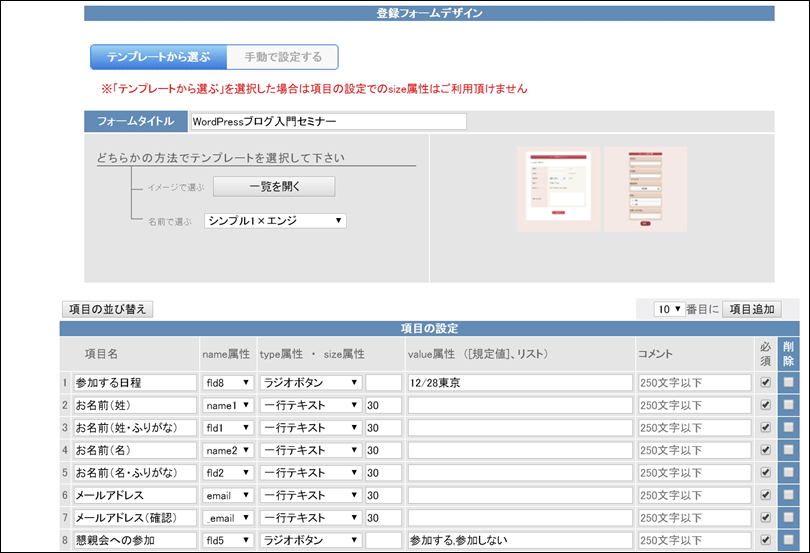Click the 項目の並び替え button
This screenshot has width=810, height=553.
(x=107, y=309)
